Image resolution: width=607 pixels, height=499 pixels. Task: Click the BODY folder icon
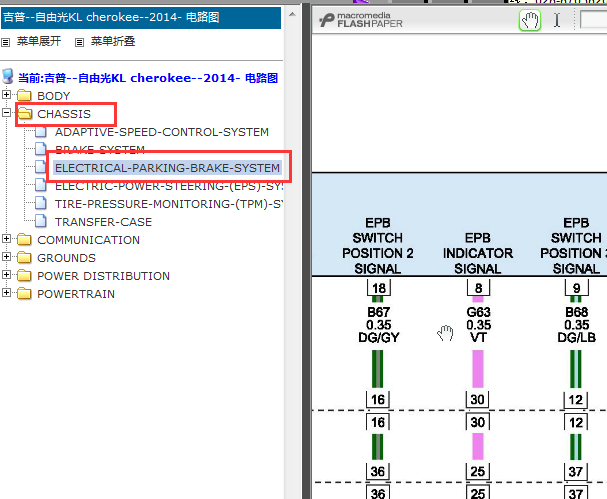24,95
